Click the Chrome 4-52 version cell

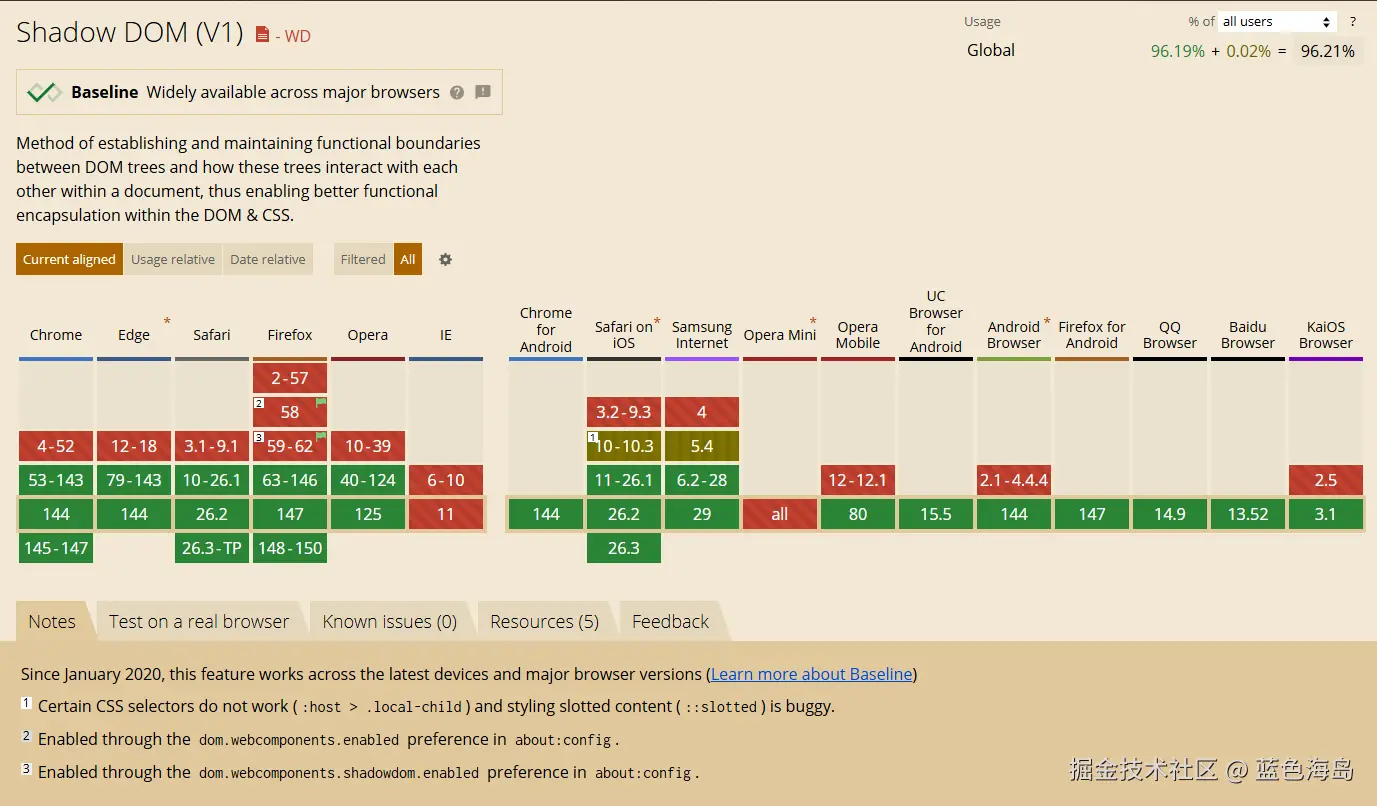(56, 446)
